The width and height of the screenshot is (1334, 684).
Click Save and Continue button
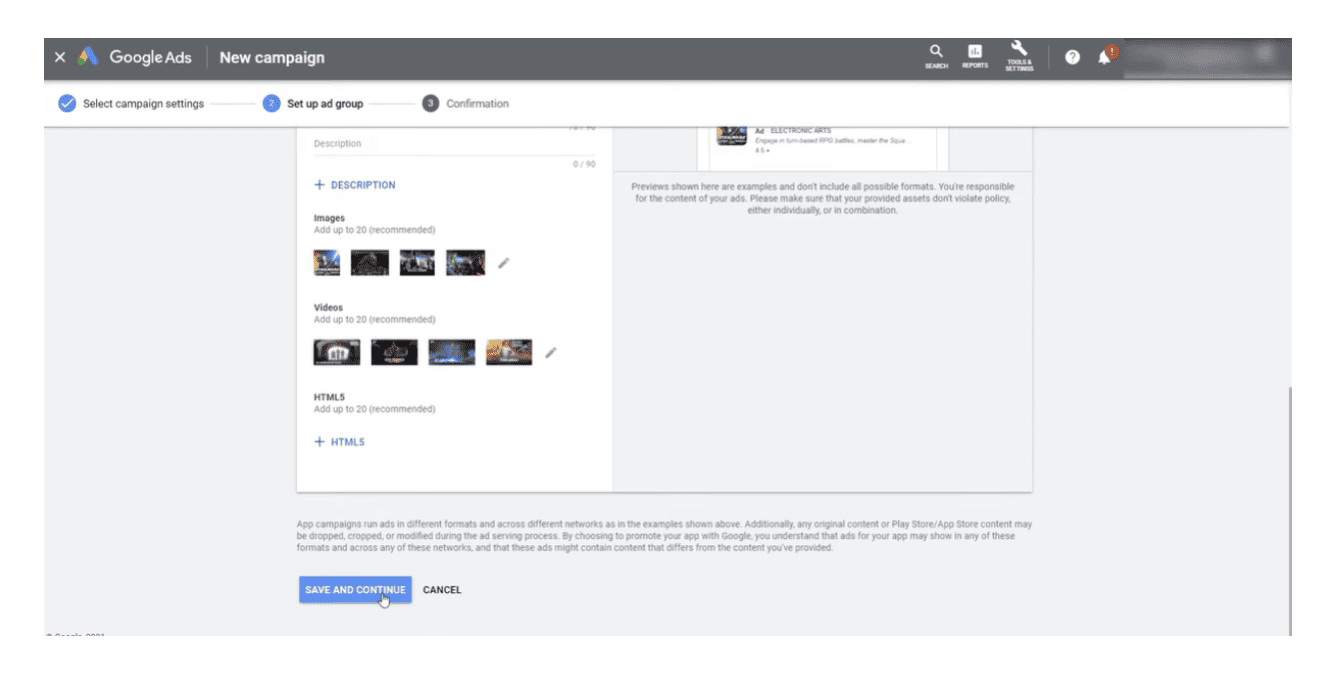tap(355, 590)
